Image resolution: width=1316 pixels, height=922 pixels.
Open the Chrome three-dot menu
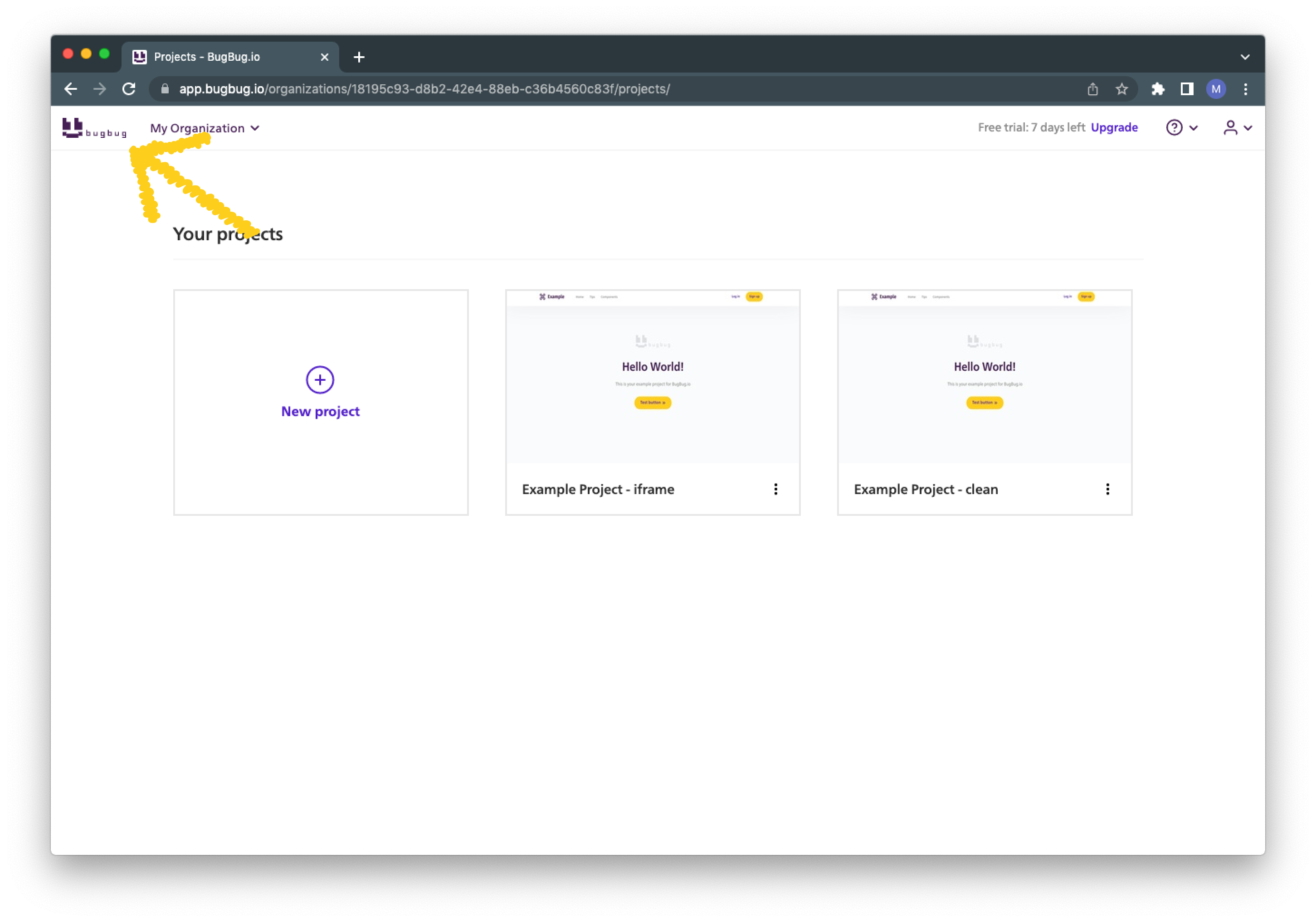tap(1245, 89)
